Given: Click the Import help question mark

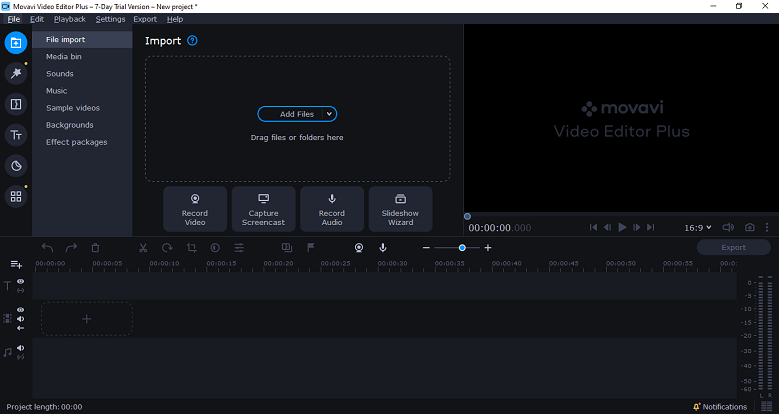Looking at the screenshot, I should tap(192, 41).
